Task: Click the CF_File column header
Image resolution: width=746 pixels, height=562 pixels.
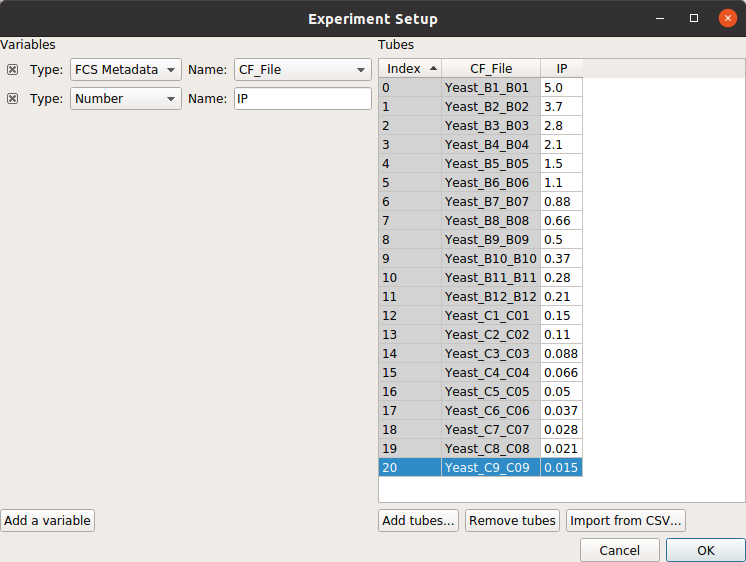Action: click(491, 69)
